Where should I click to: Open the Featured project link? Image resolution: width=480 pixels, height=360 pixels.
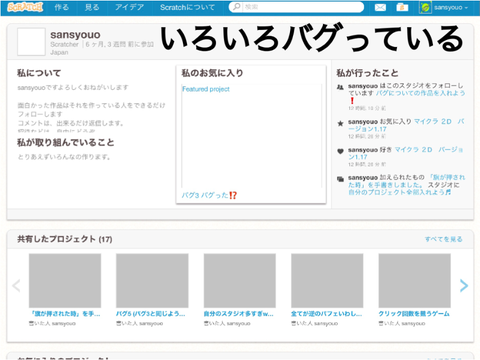[206, 89]
